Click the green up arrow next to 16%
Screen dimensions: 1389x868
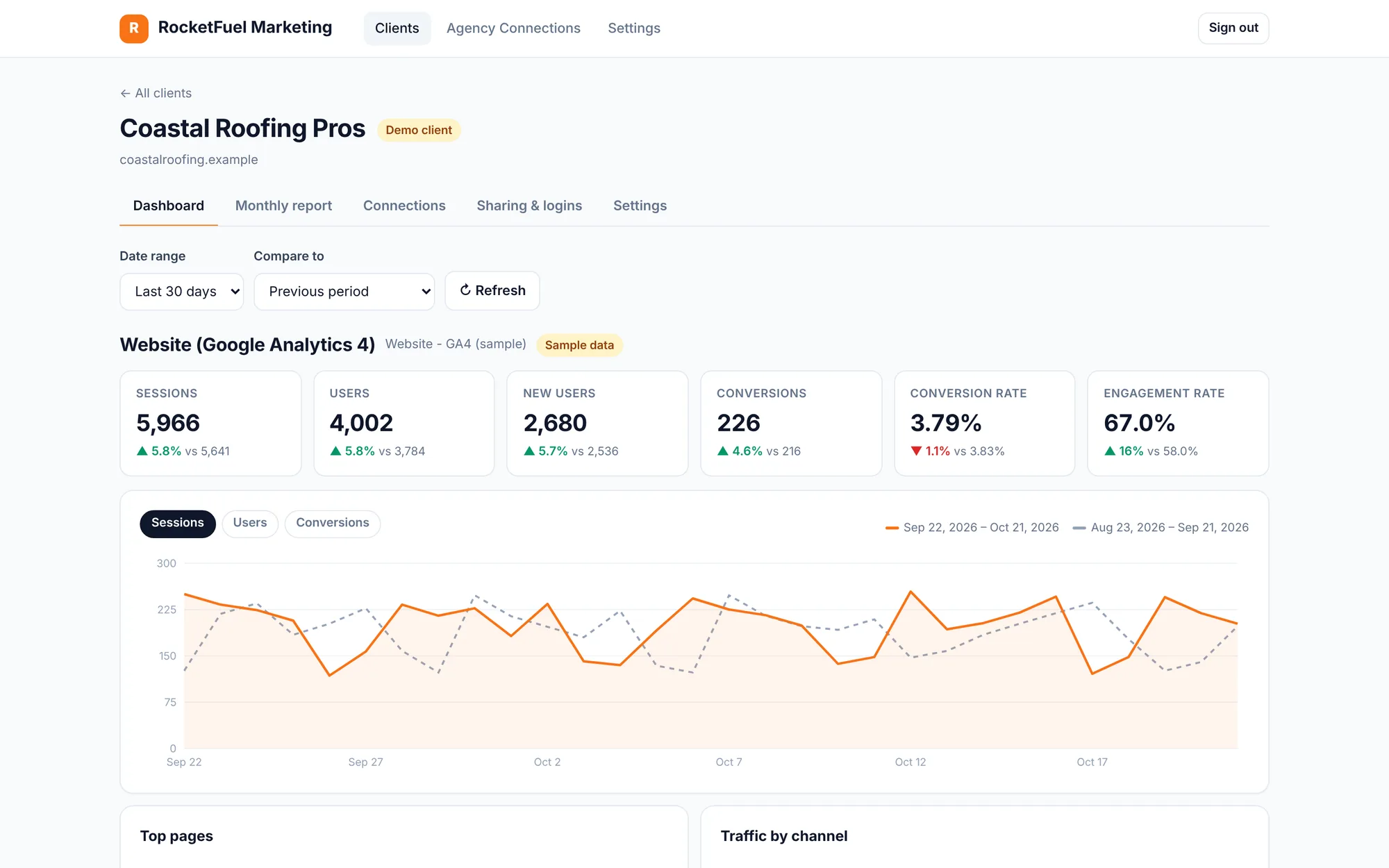click(1110, 451)
